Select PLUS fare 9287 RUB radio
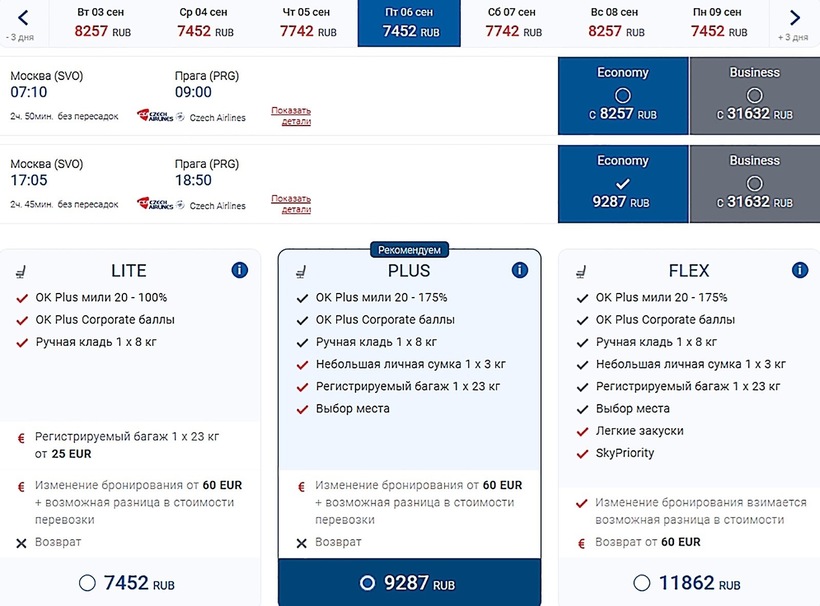Viewport: 820px width, 606px height. coord(367,583)
